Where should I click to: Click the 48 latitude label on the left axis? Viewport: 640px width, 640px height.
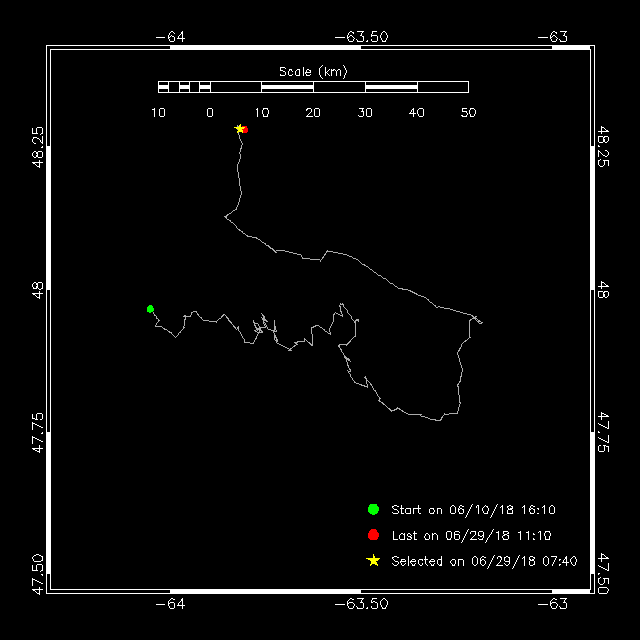pyautogui.click(x=37, y=289)
